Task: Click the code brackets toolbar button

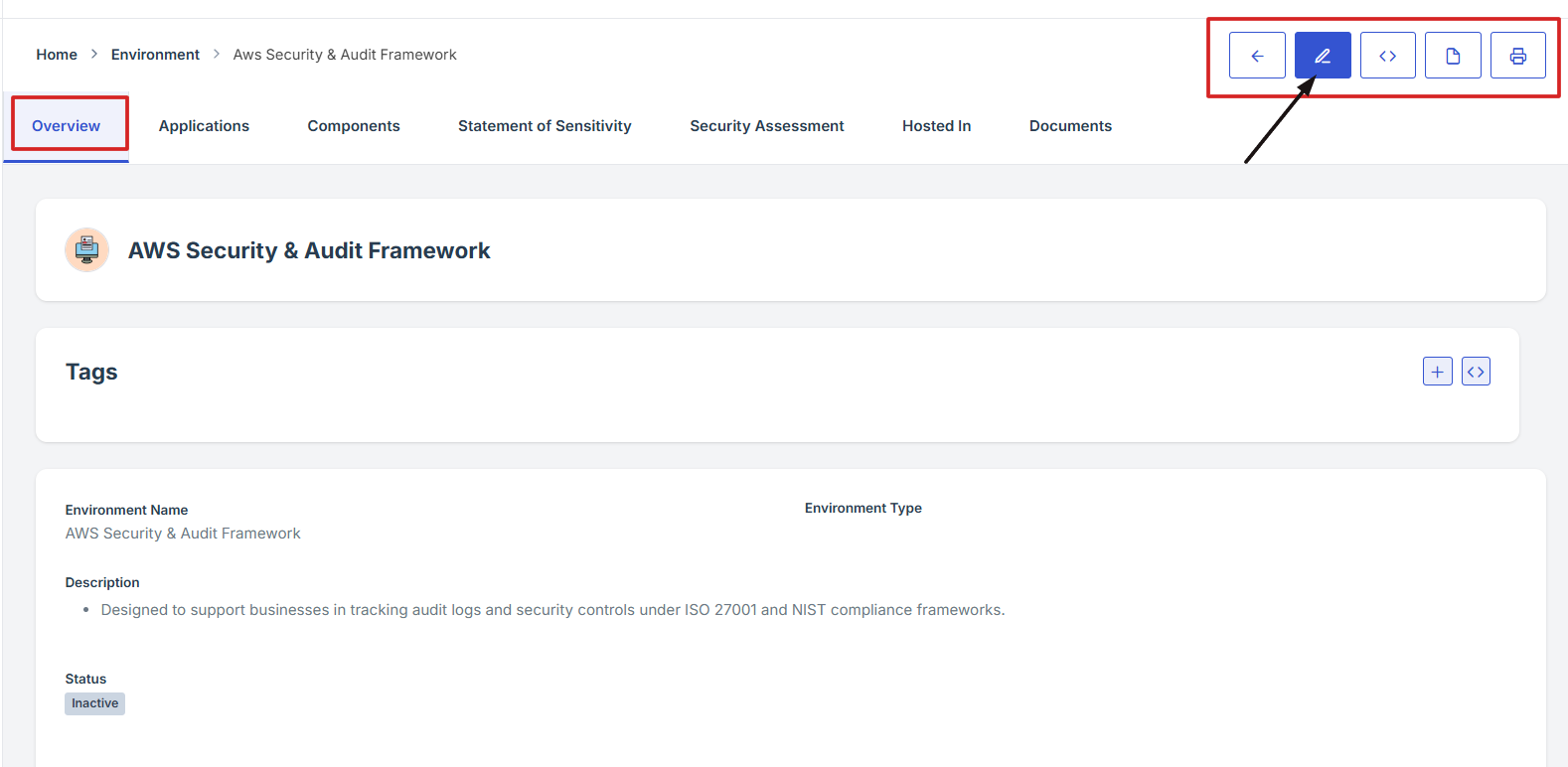Action: tap(1388, 56)
